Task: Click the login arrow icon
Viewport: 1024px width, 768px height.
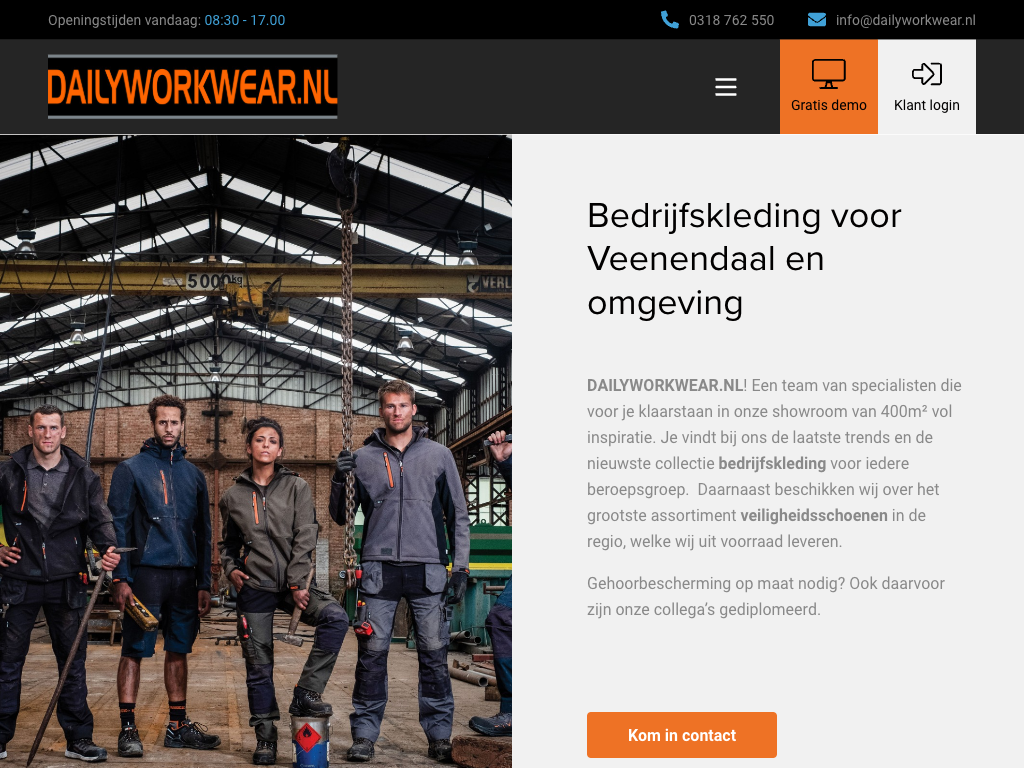Action: 927,74
